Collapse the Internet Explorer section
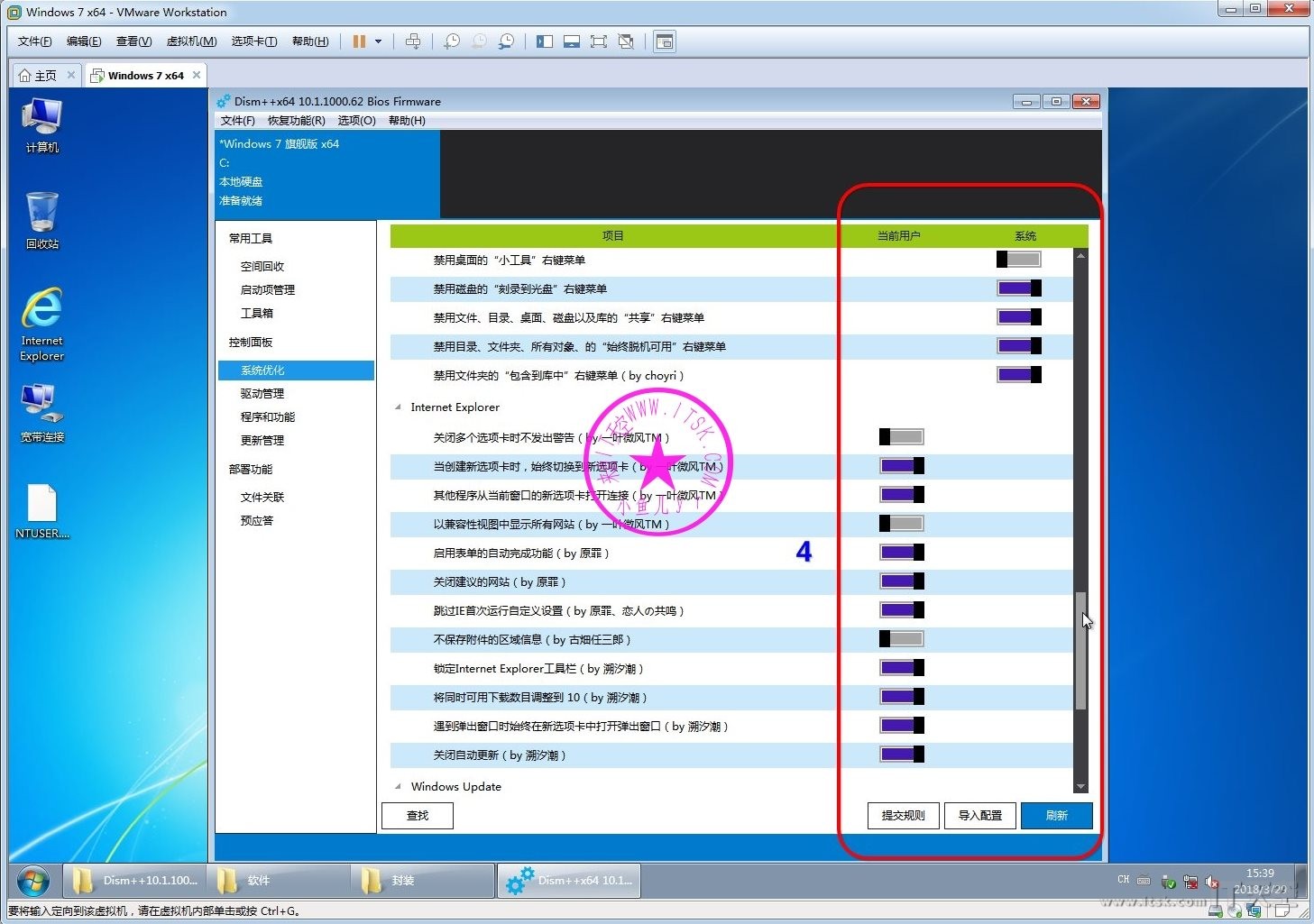The width and height of the screenshot is (1314, 924). pyautogui.click(x=399, y=407)
